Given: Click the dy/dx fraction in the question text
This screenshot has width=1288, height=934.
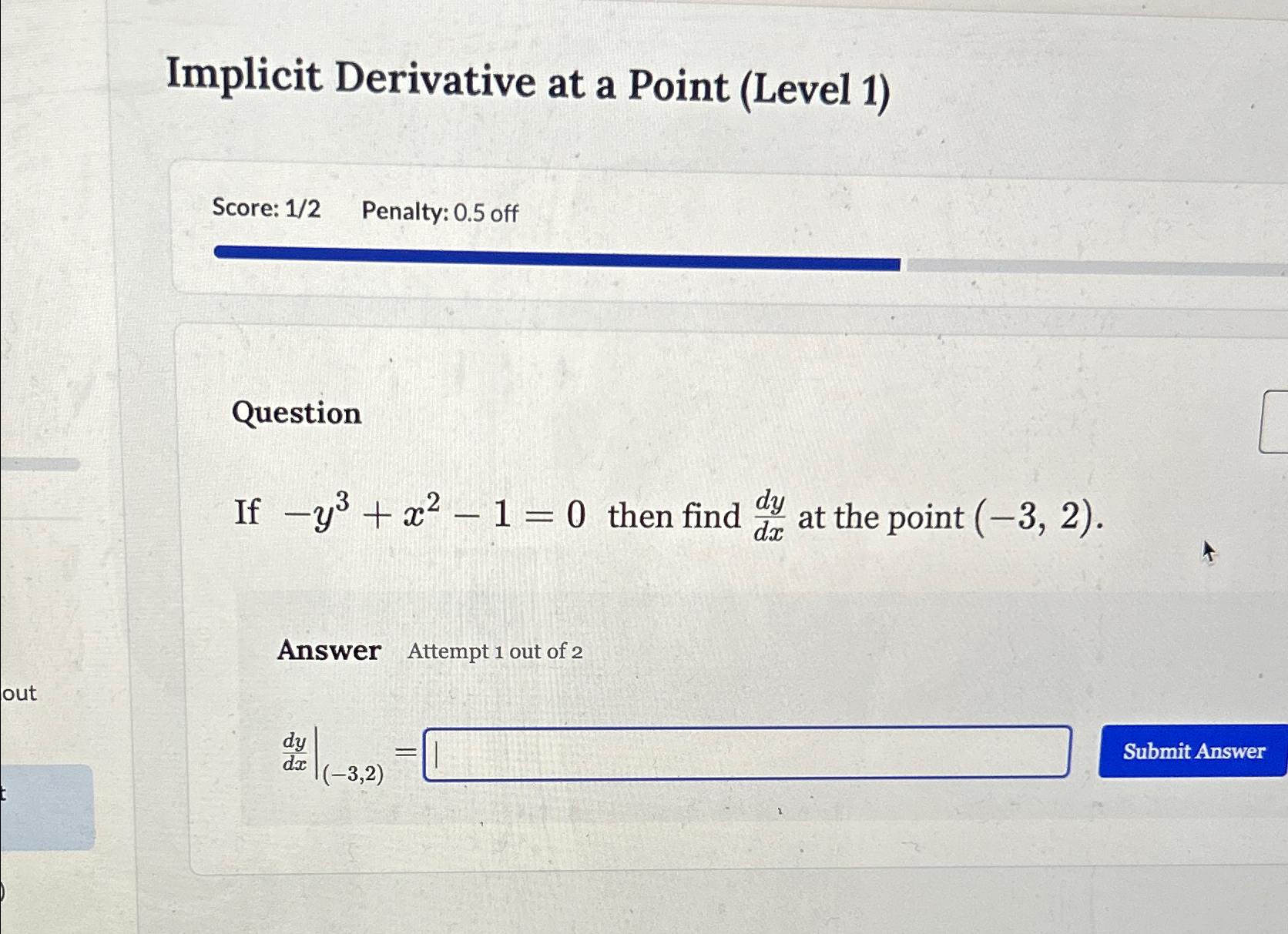Looking at the screenshot, I should (773, 514).
